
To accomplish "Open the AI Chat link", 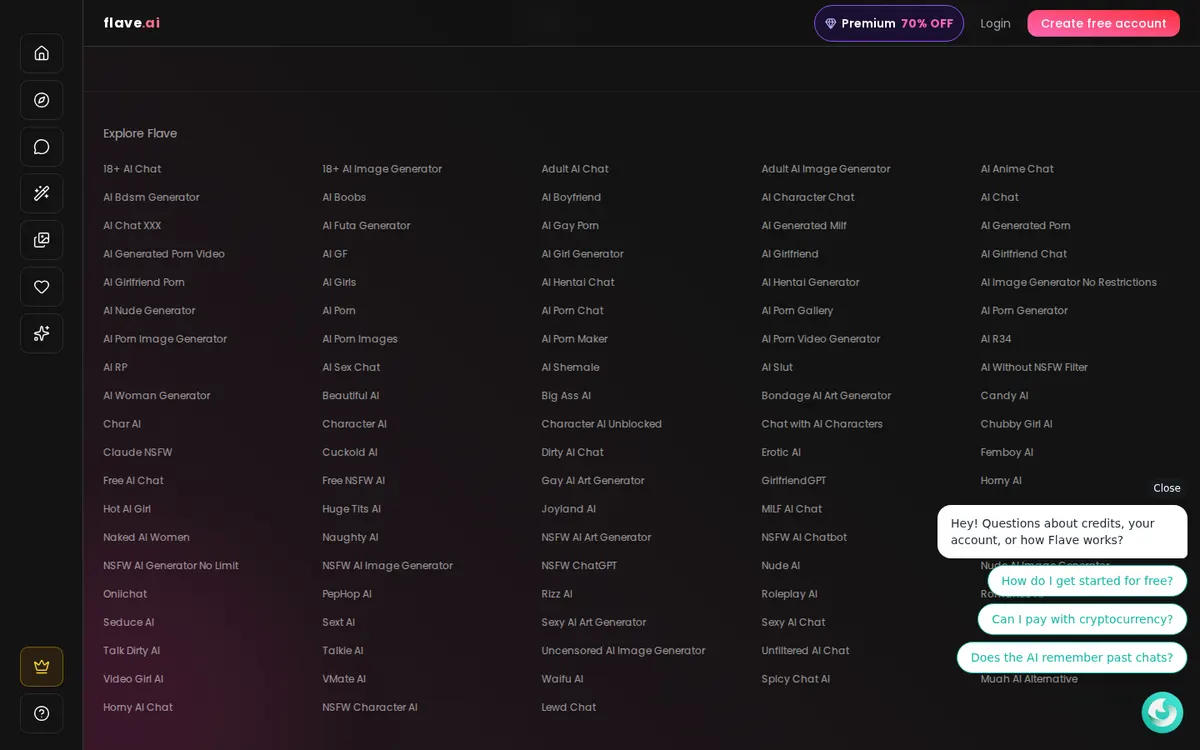I will click(x=1000, y=197).
